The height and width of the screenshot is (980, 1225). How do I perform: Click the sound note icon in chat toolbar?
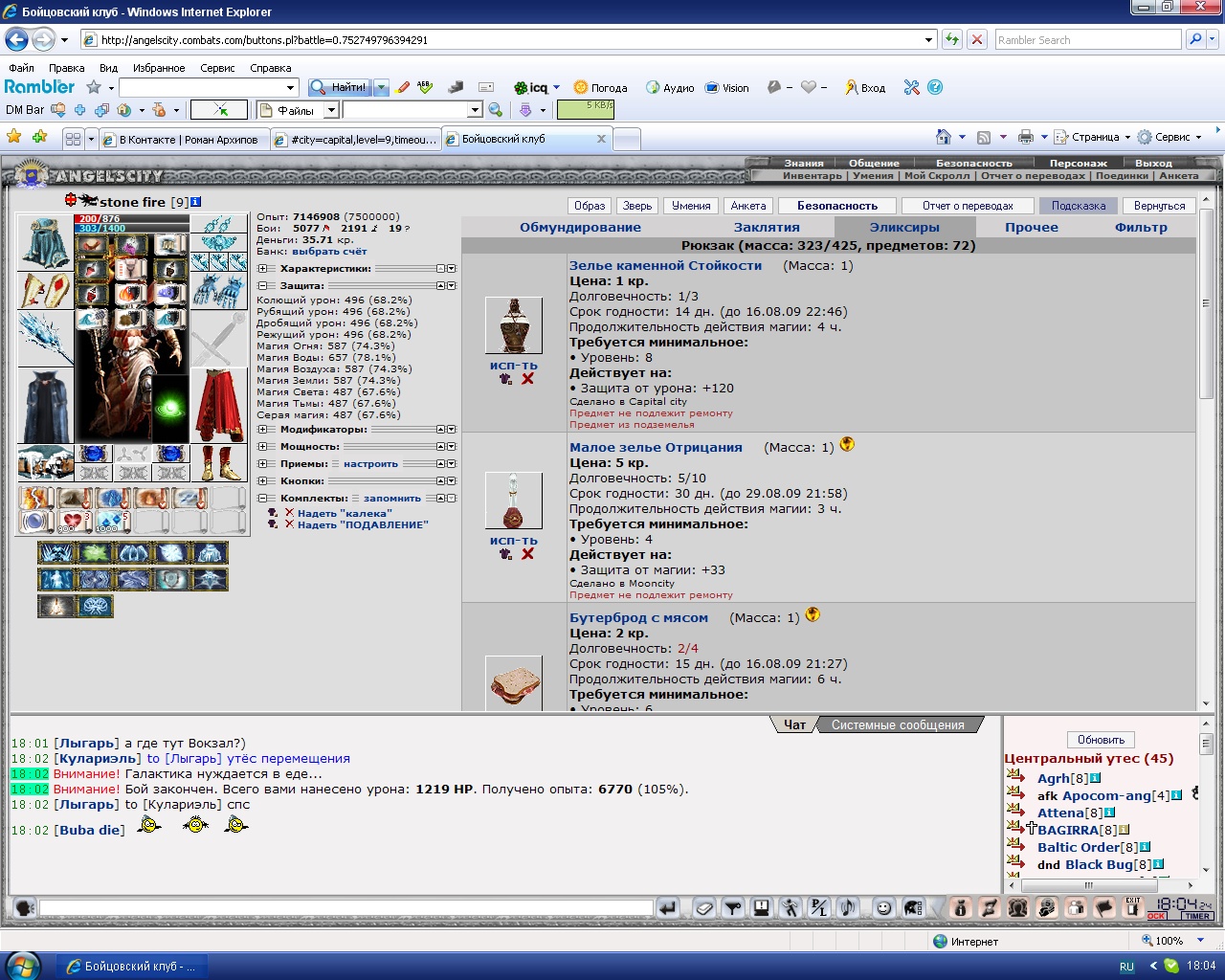click(847, 907)
